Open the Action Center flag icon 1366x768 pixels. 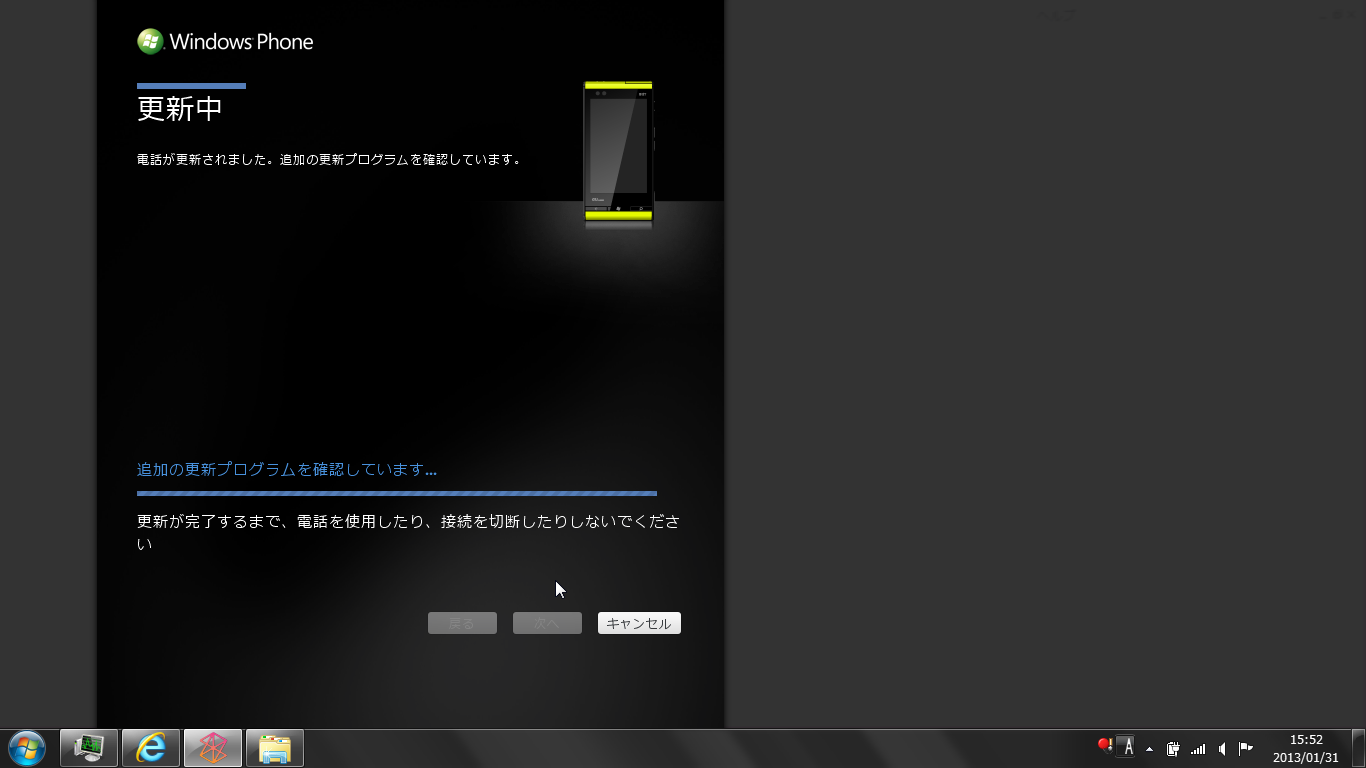[1246, 748]
